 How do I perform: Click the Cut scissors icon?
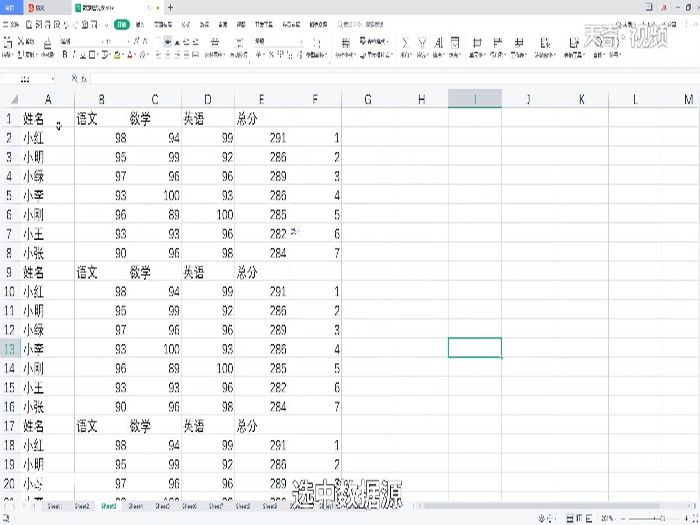tap(21, 42)
